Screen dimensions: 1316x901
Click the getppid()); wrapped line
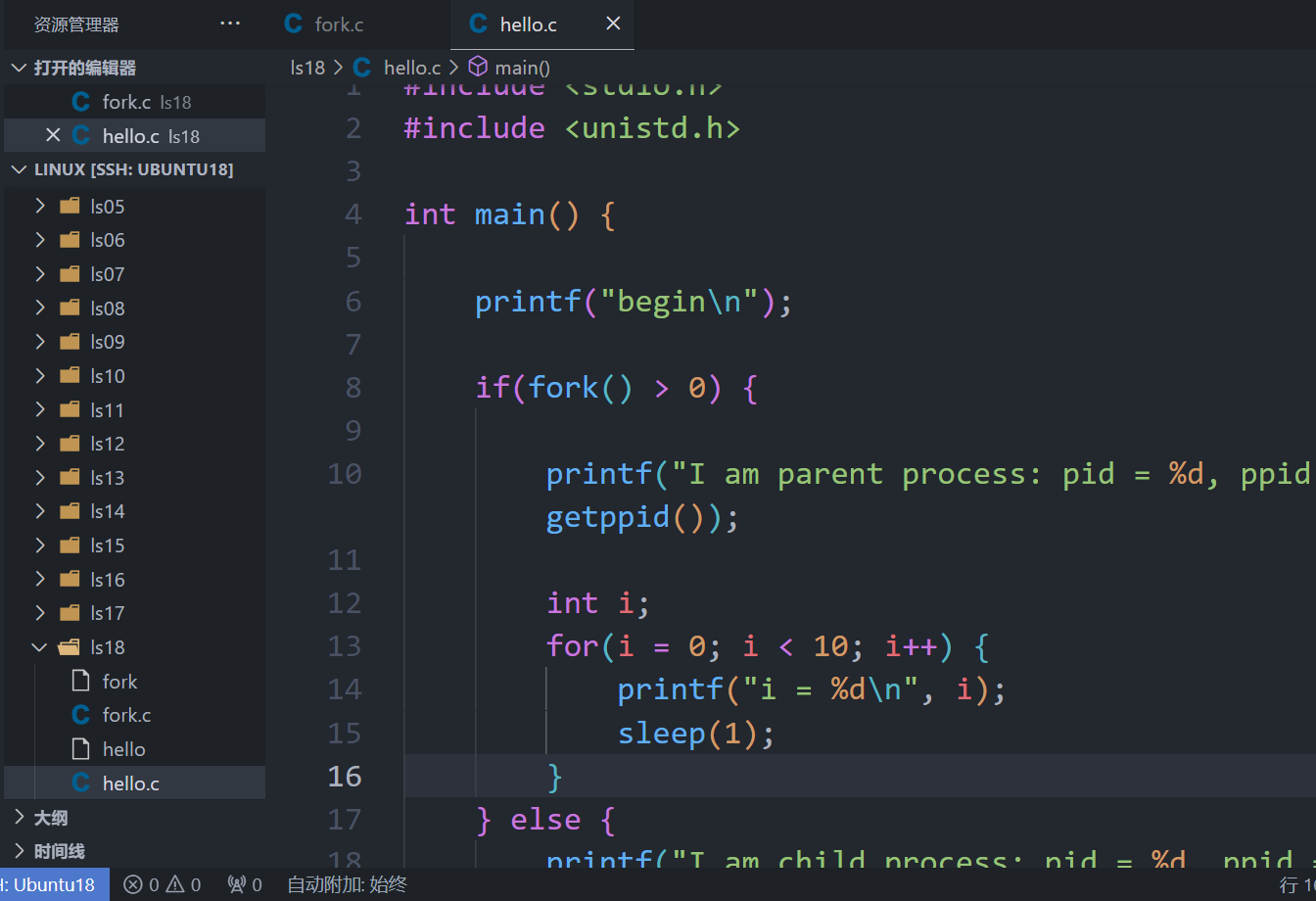[x=642, y=517]
